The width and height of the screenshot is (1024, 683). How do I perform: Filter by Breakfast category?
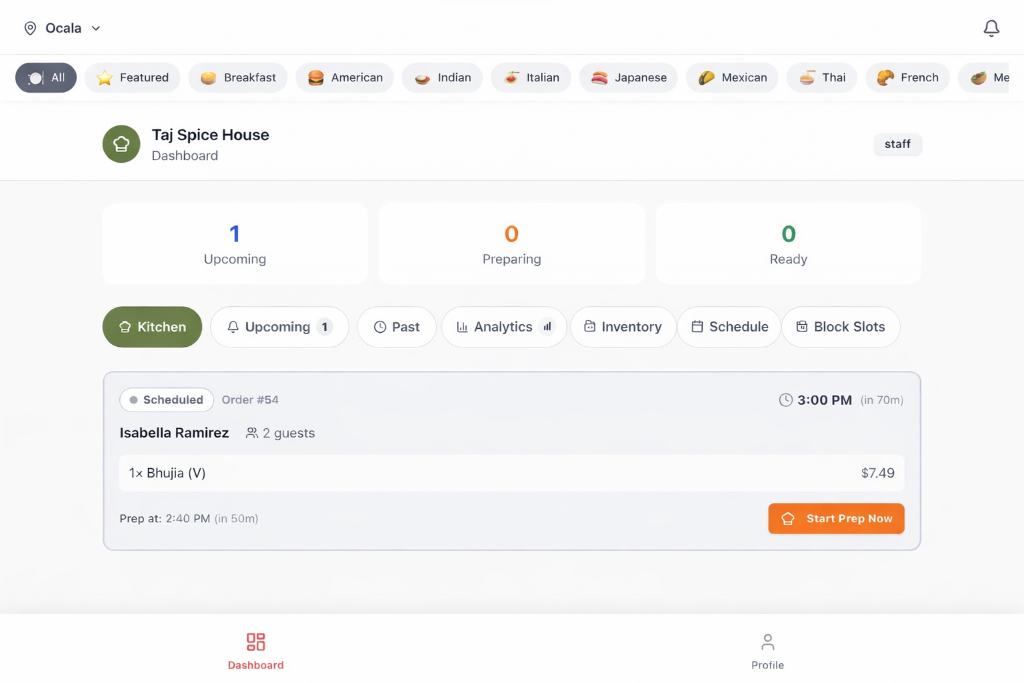(238, 78)
